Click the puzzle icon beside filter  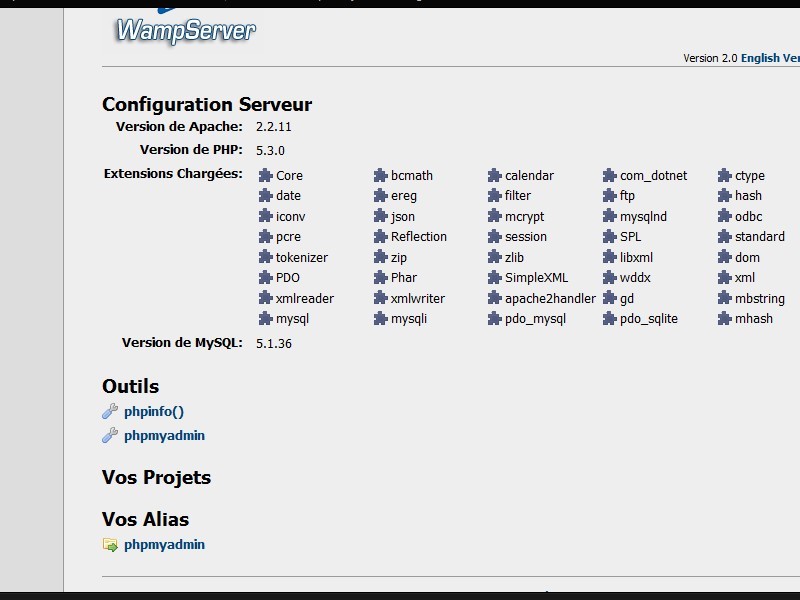495,195
